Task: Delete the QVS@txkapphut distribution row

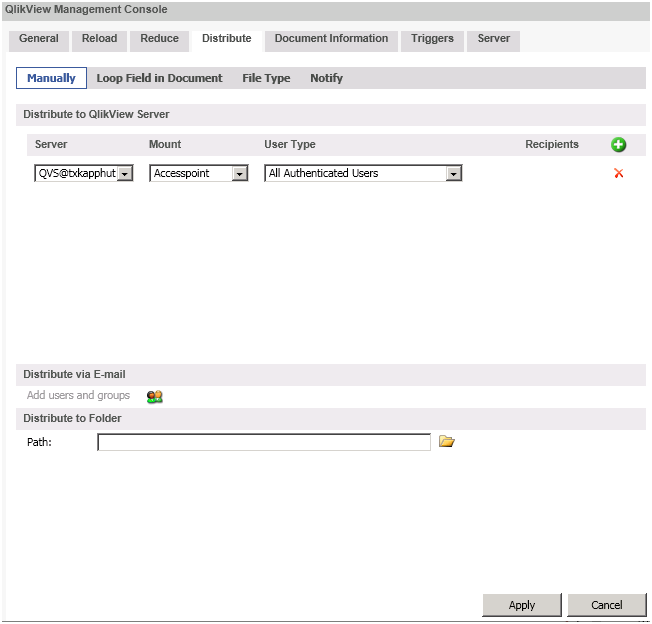Action: click(x=618, y=173)
